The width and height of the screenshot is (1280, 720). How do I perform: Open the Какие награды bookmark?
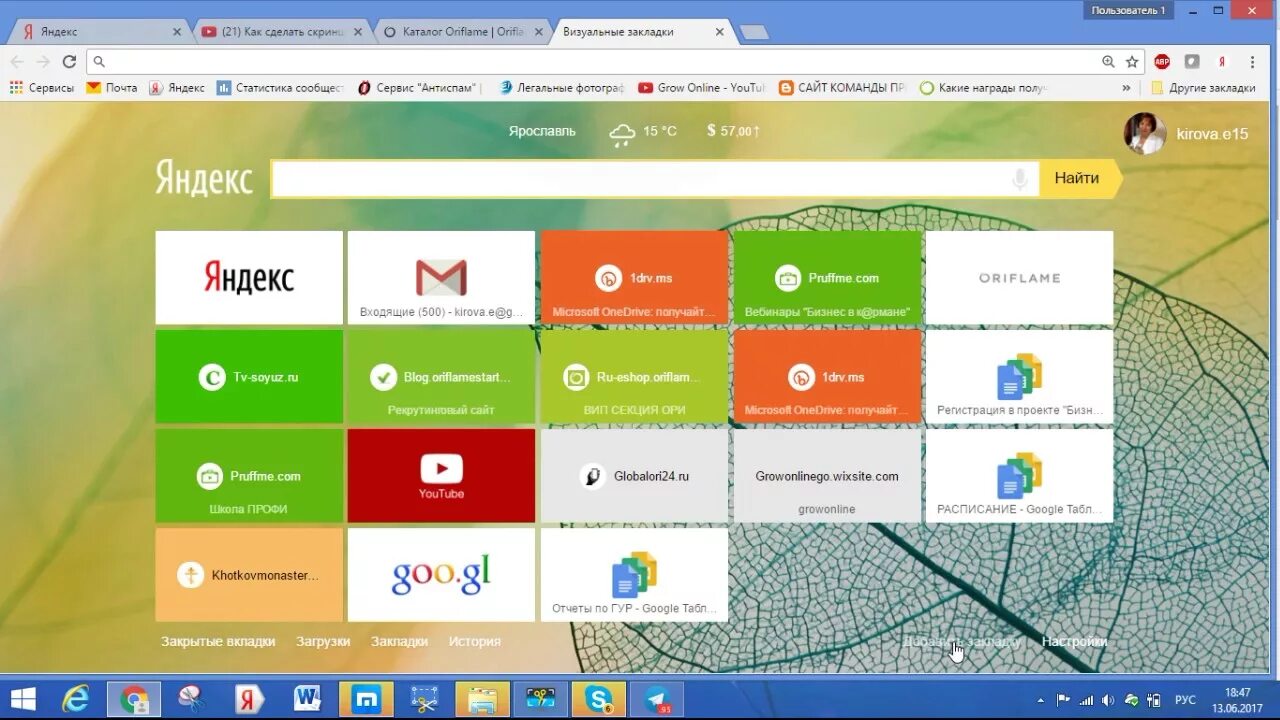984,88
